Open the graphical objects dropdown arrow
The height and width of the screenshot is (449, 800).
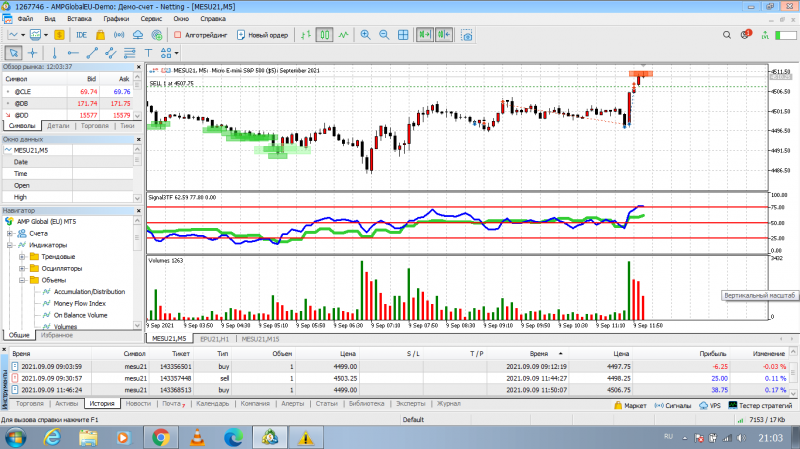(177, 53)
